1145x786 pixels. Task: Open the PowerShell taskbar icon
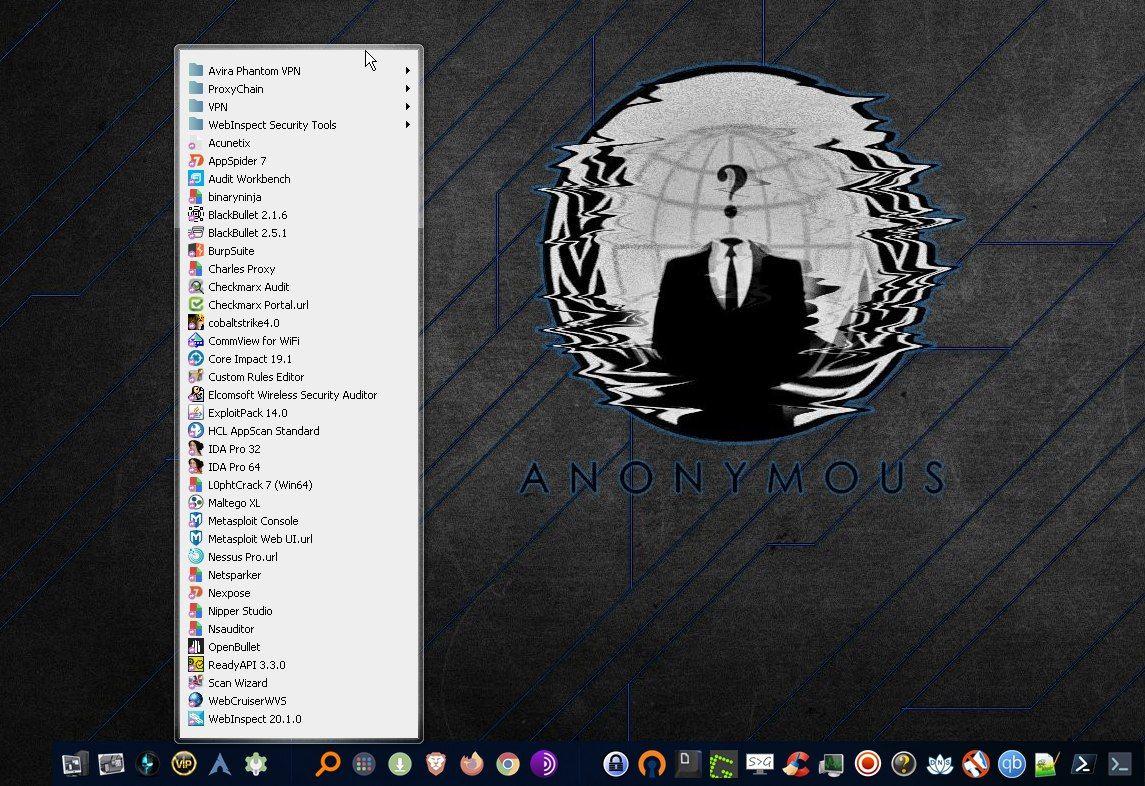click(1084, 764)
